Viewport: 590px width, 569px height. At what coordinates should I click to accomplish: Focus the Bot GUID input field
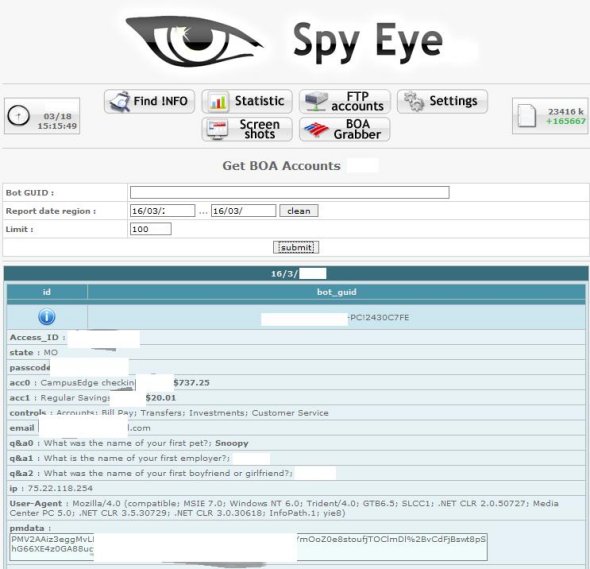[x=289, y=192]
